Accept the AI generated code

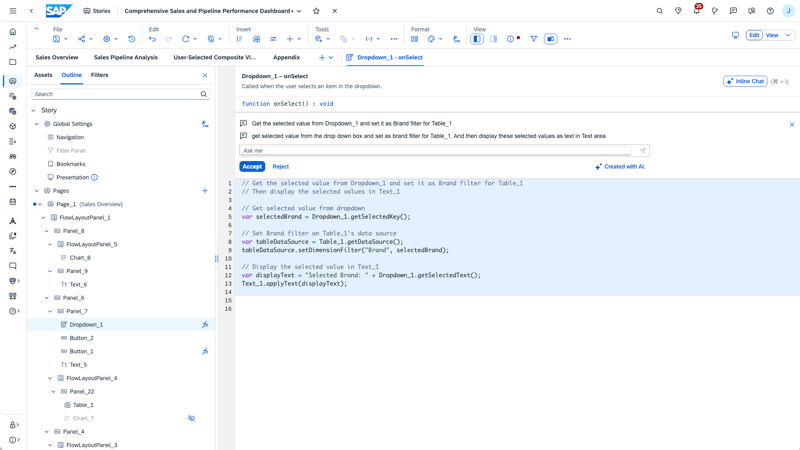point(252,166)
